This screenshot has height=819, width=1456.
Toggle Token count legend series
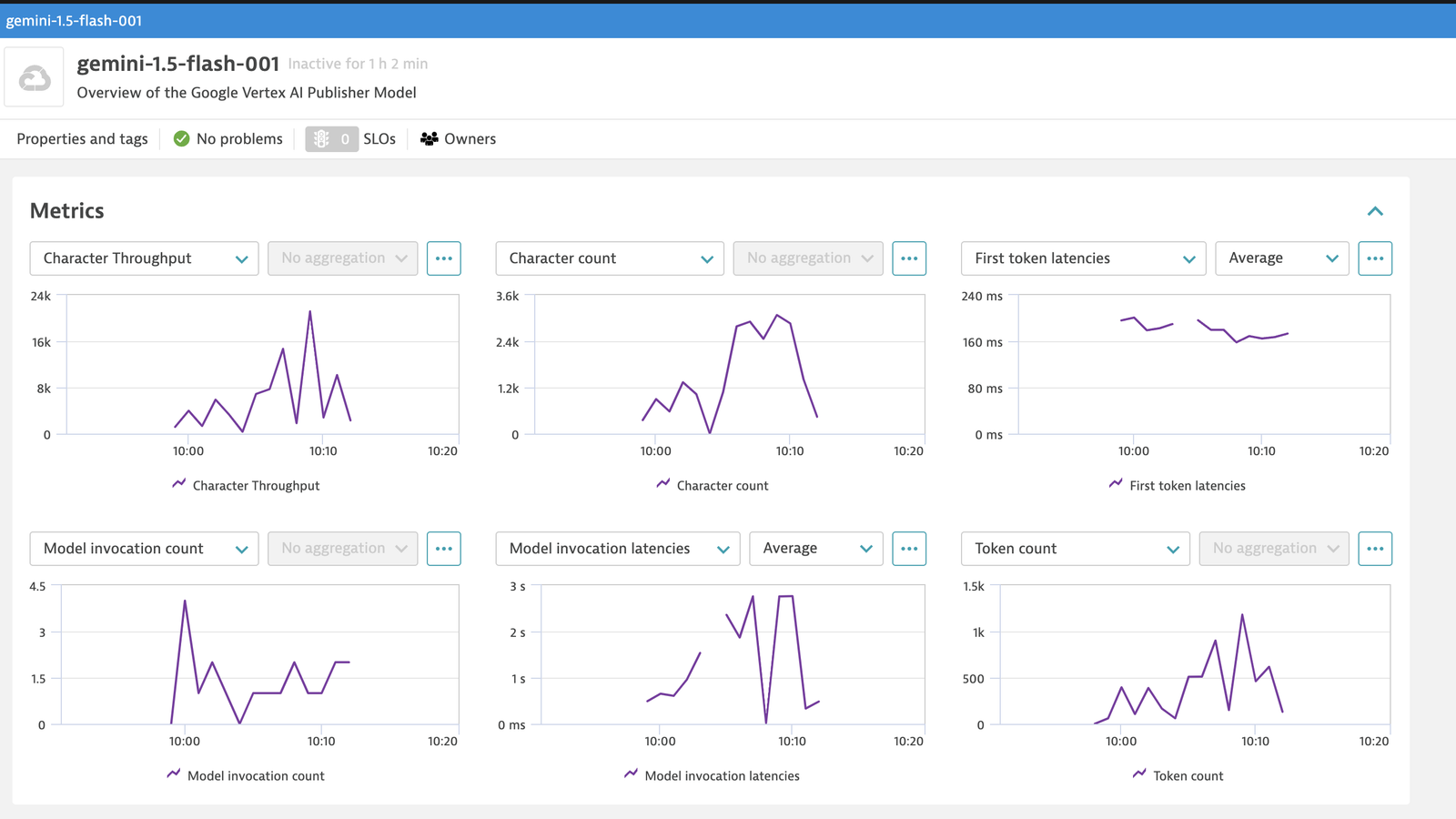click(x=1178, y=775)
